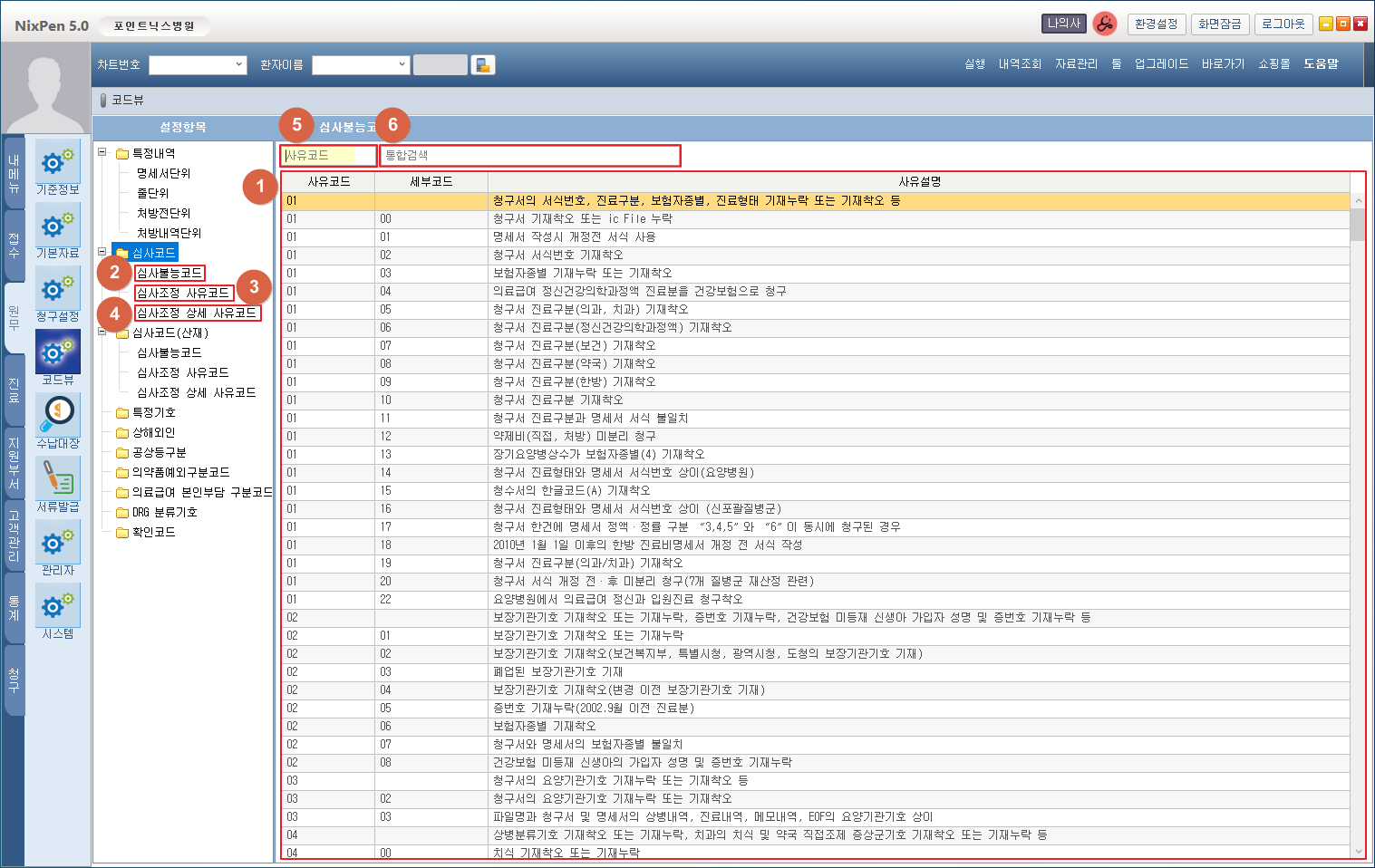Viewport: 1375px width, 868px height.
Task: Collapse the 특정내역 tree node
Action: point(102,153)
